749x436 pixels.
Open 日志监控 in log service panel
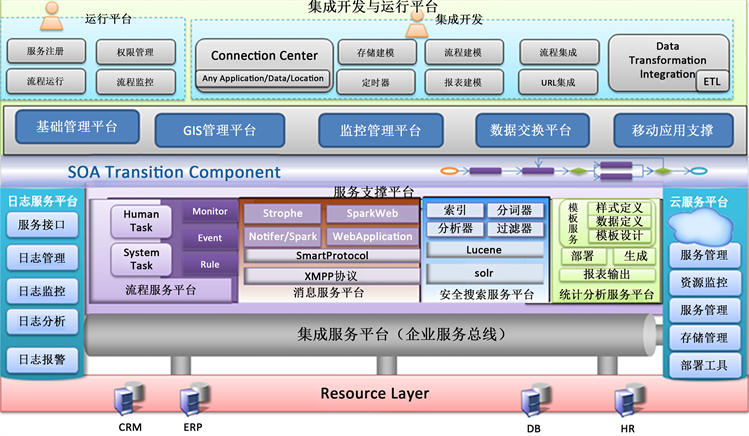[x=41, y=291]
